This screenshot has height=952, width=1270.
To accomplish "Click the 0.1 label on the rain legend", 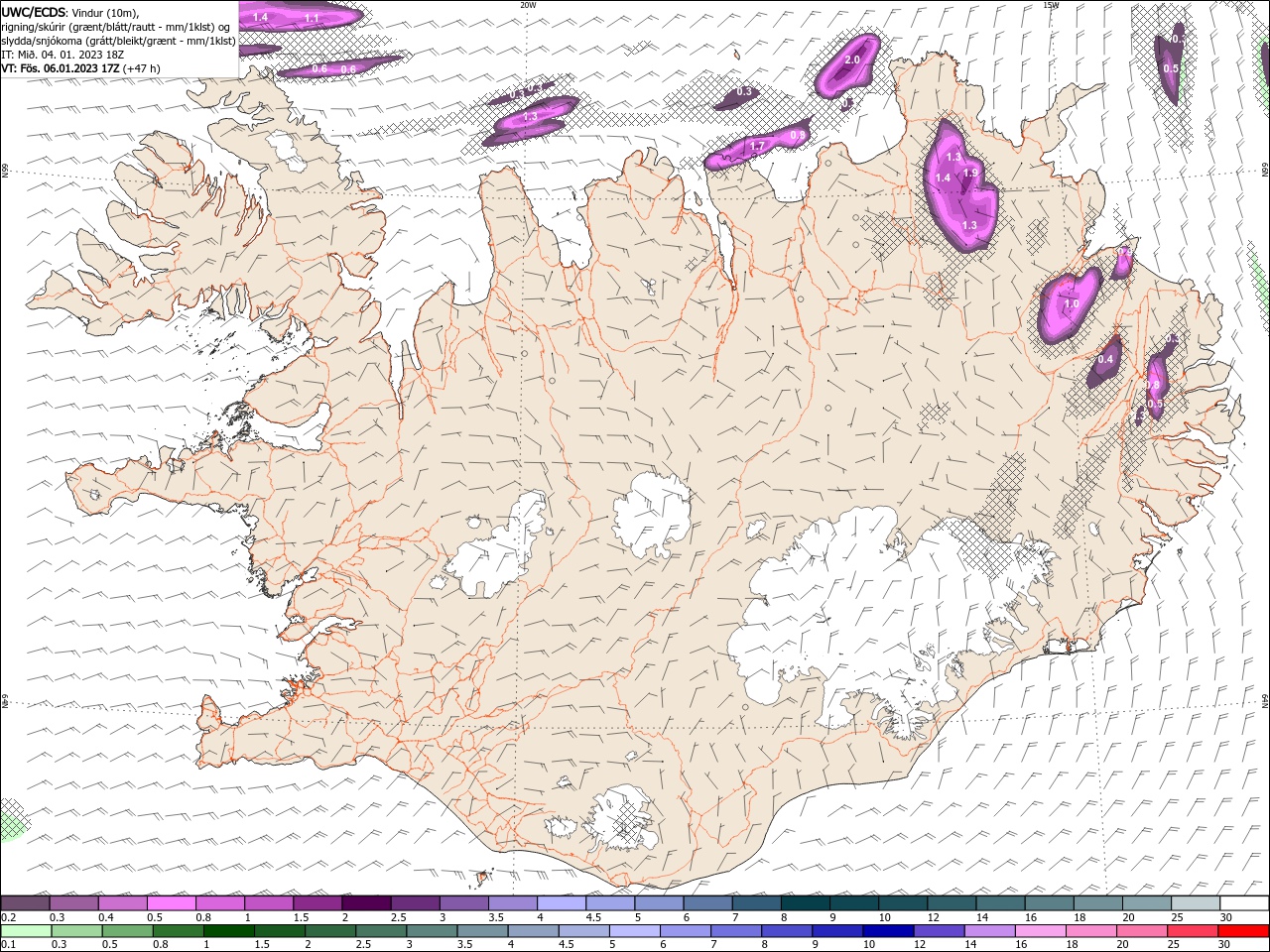I will tap(10, 944).
